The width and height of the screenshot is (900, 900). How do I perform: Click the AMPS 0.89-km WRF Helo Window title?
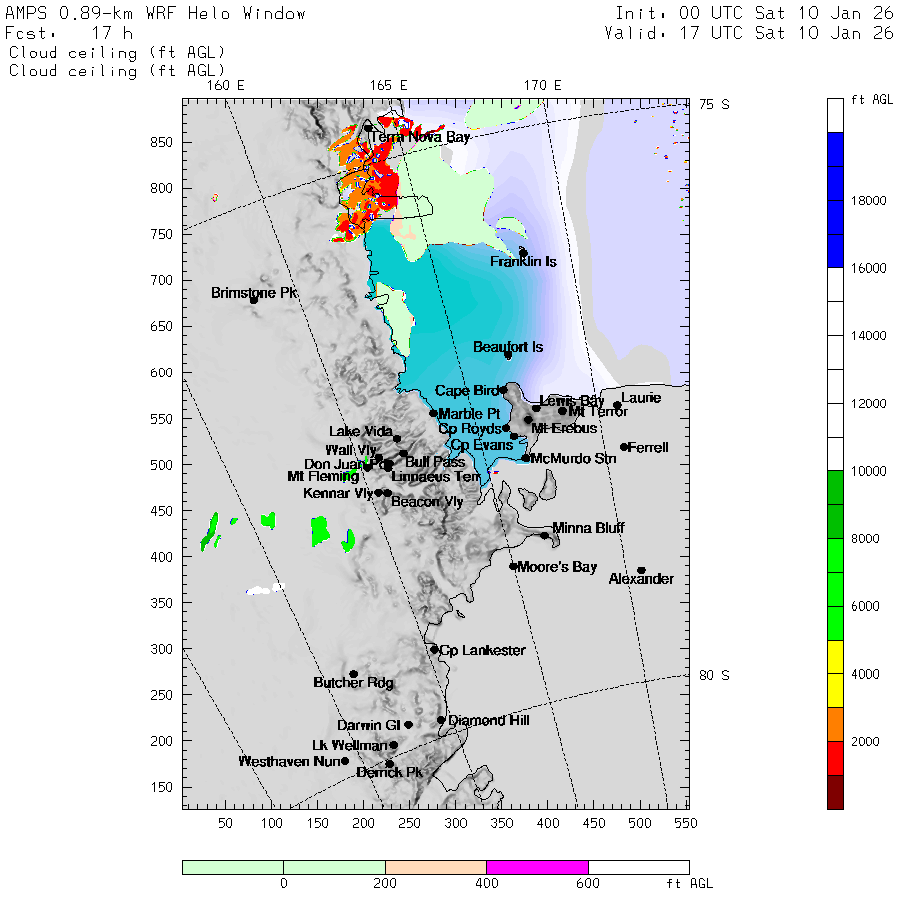click(x=155, y=13)
